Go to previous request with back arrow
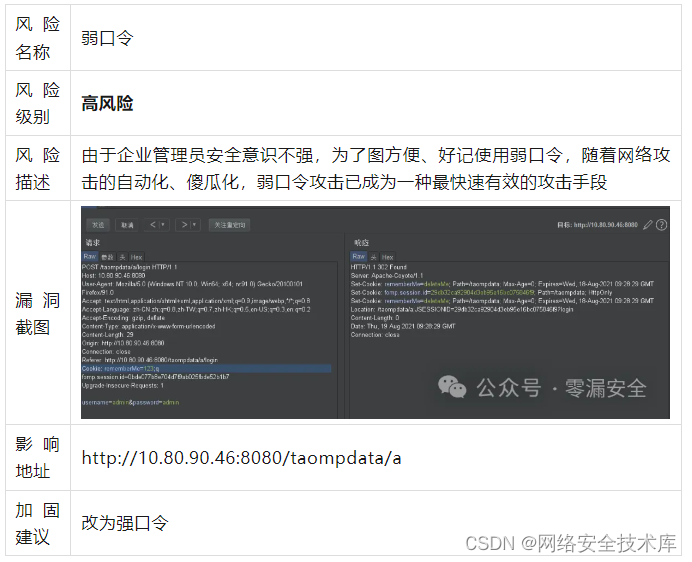 [x=153, y=225]
